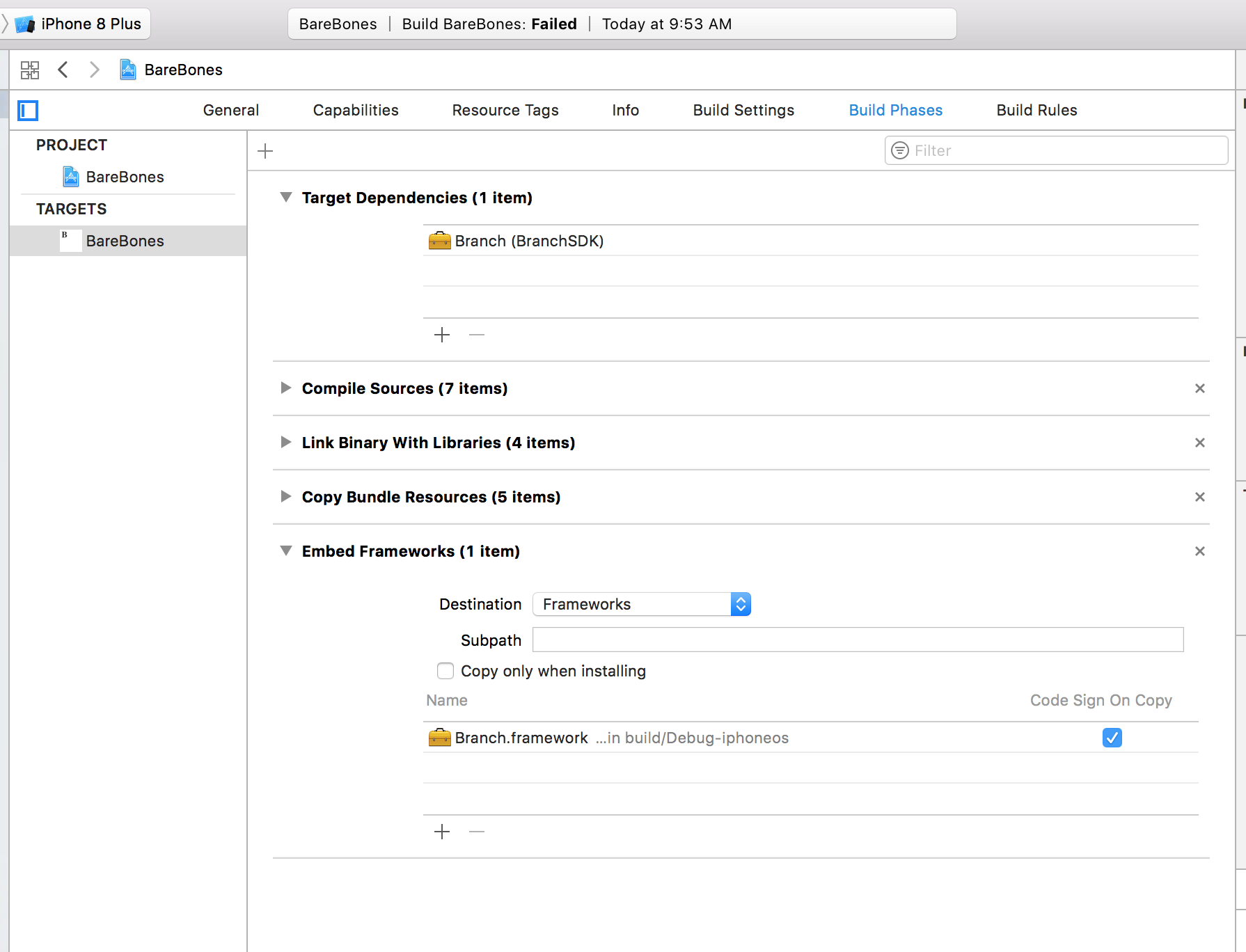Click the Name column header
The height and width of the screenshot is (952, 1246).
pos(447,700)
